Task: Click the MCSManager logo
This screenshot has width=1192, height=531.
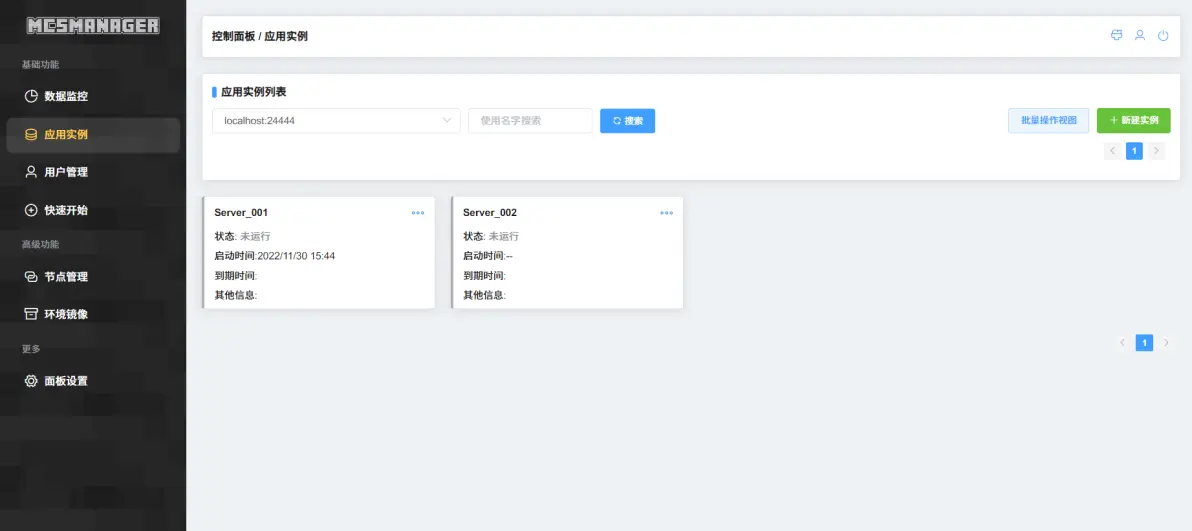Action: click(x=93, y=26)
